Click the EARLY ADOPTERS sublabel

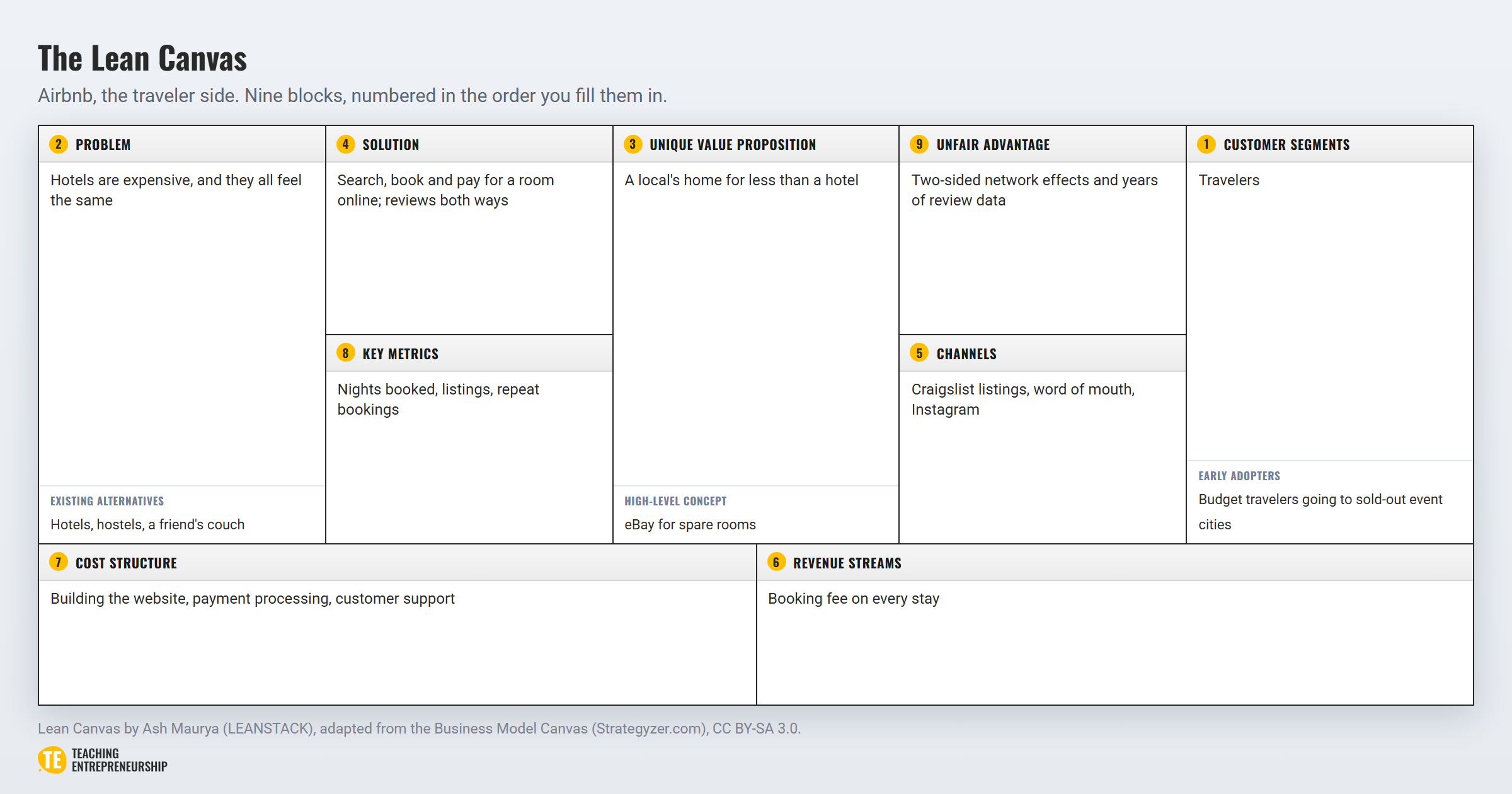pos(1239,476)
